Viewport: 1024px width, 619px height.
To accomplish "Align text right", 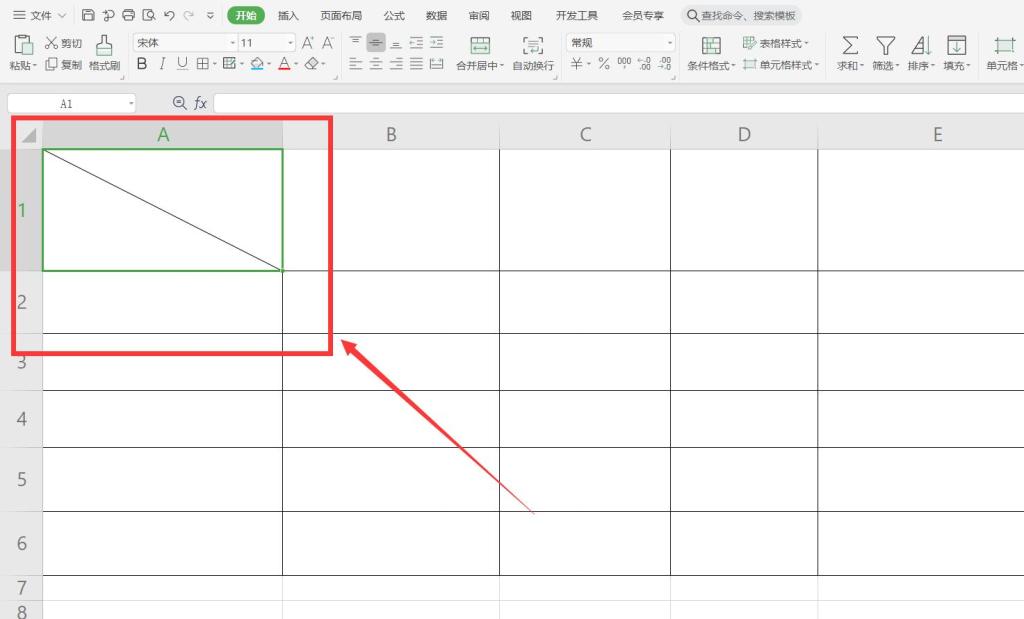I will point(396,63).
